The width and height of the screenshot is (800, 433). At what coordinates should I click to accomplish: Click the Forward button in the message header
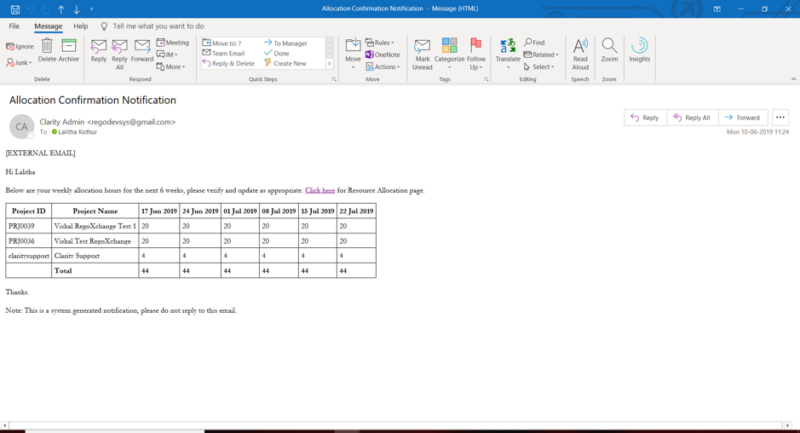[743, 117]
